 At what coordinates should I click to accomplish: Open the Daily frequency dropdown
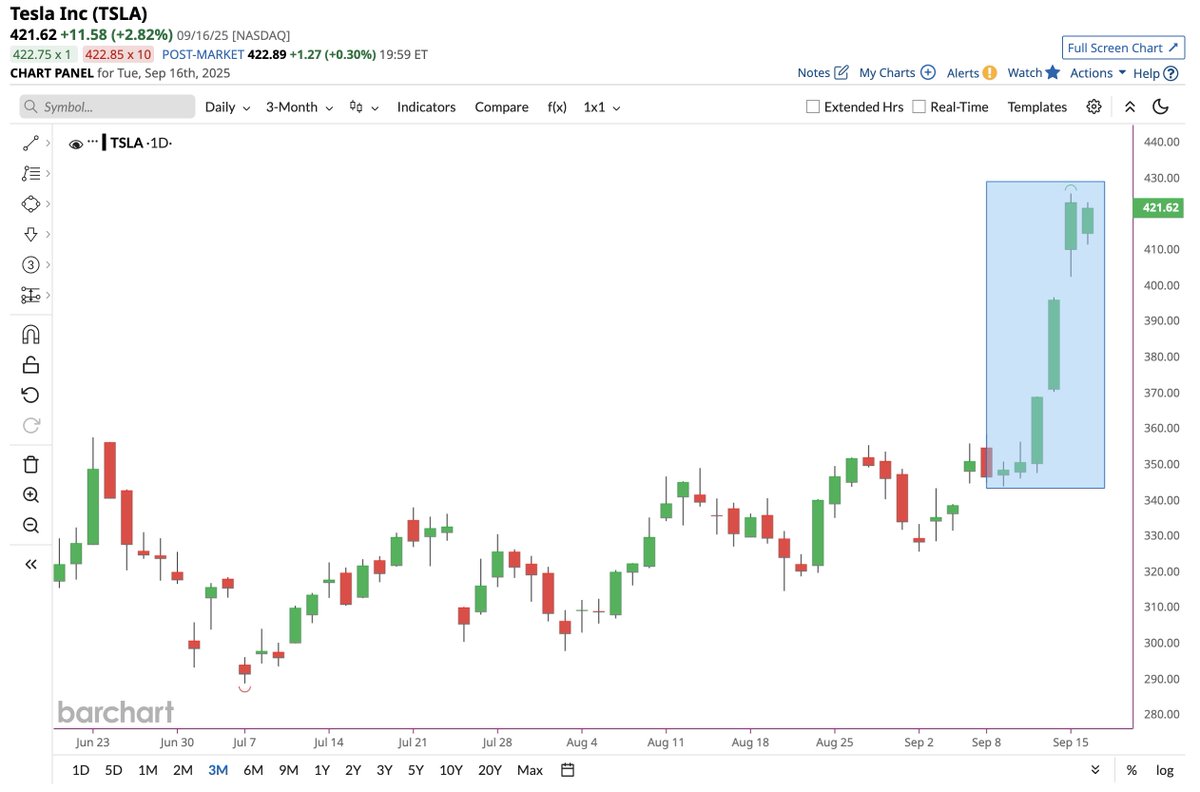[227, 107]
